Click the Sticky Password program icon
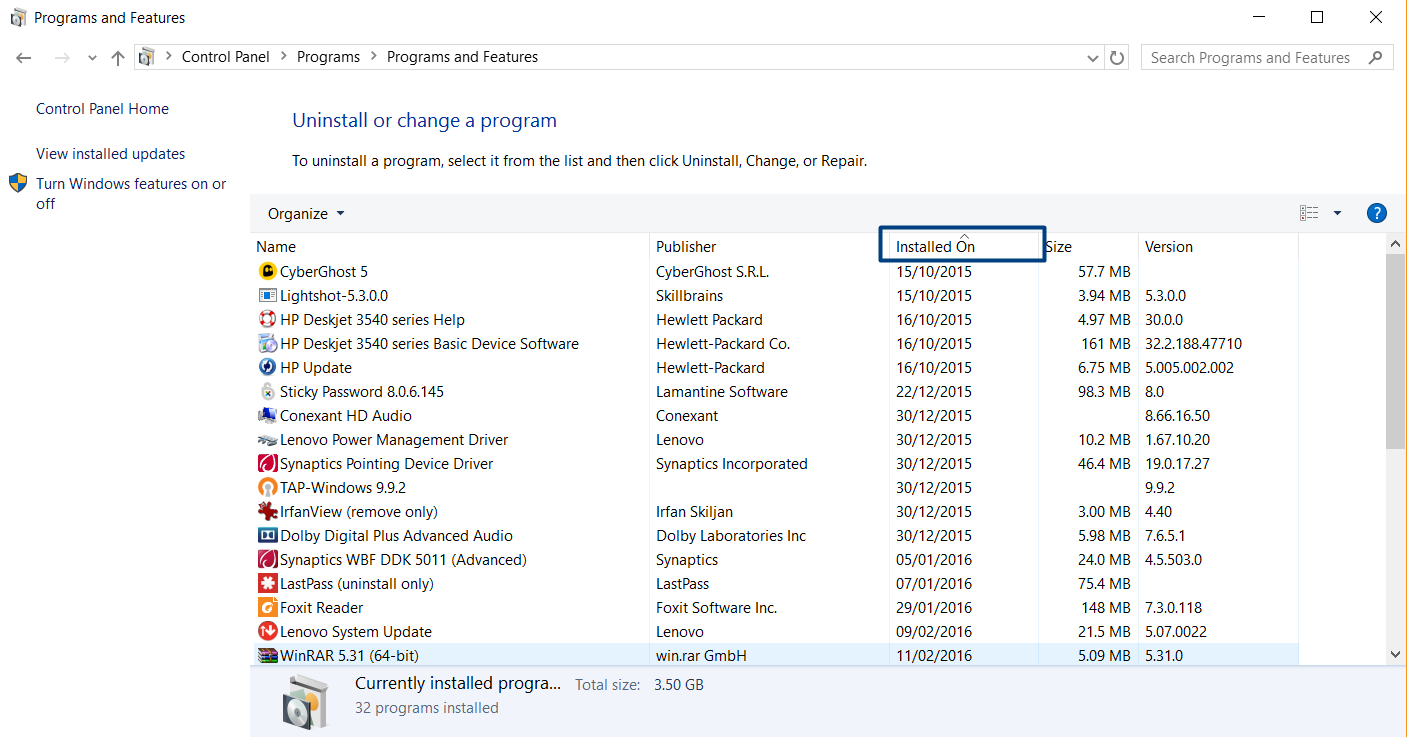 pos(267,391)
